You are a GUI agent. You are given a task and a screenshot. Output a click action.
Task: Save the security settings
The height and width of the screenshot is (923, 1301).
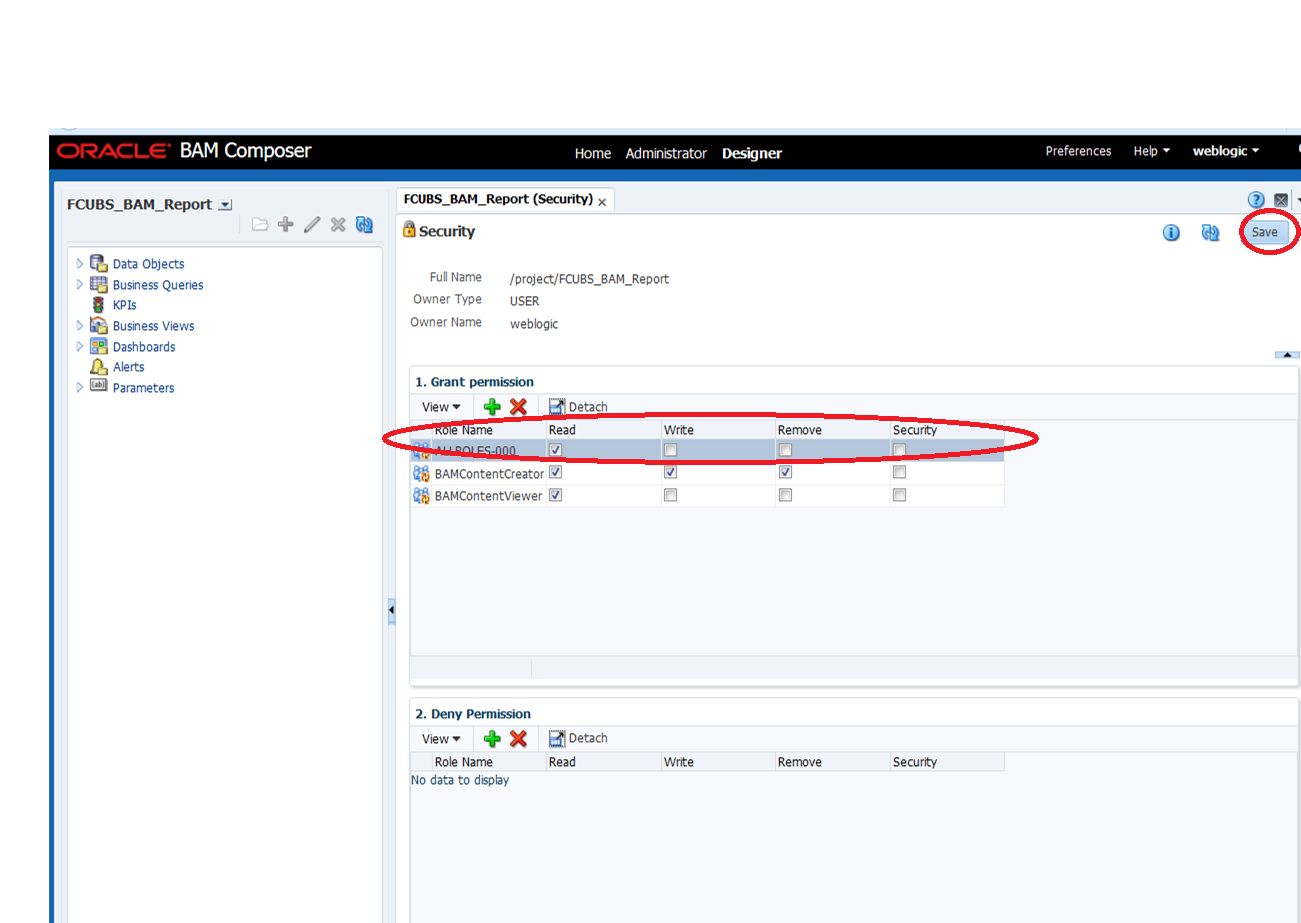[x=1265, y=232]
